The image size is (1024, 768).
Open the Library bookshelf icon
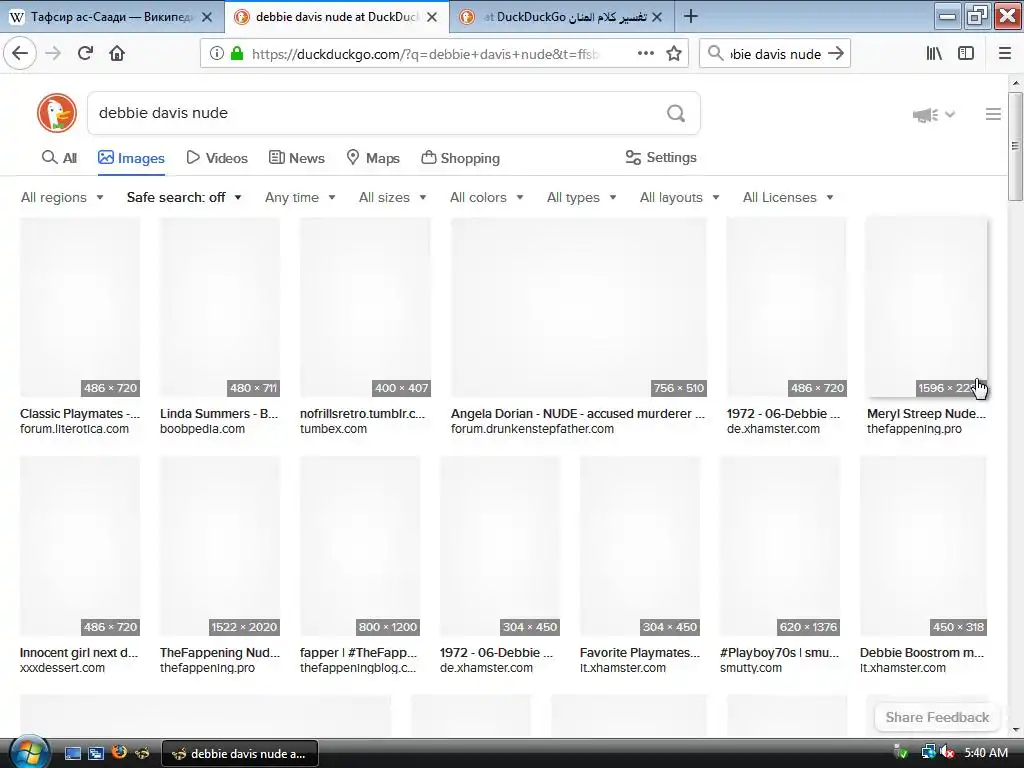point(934,54)
